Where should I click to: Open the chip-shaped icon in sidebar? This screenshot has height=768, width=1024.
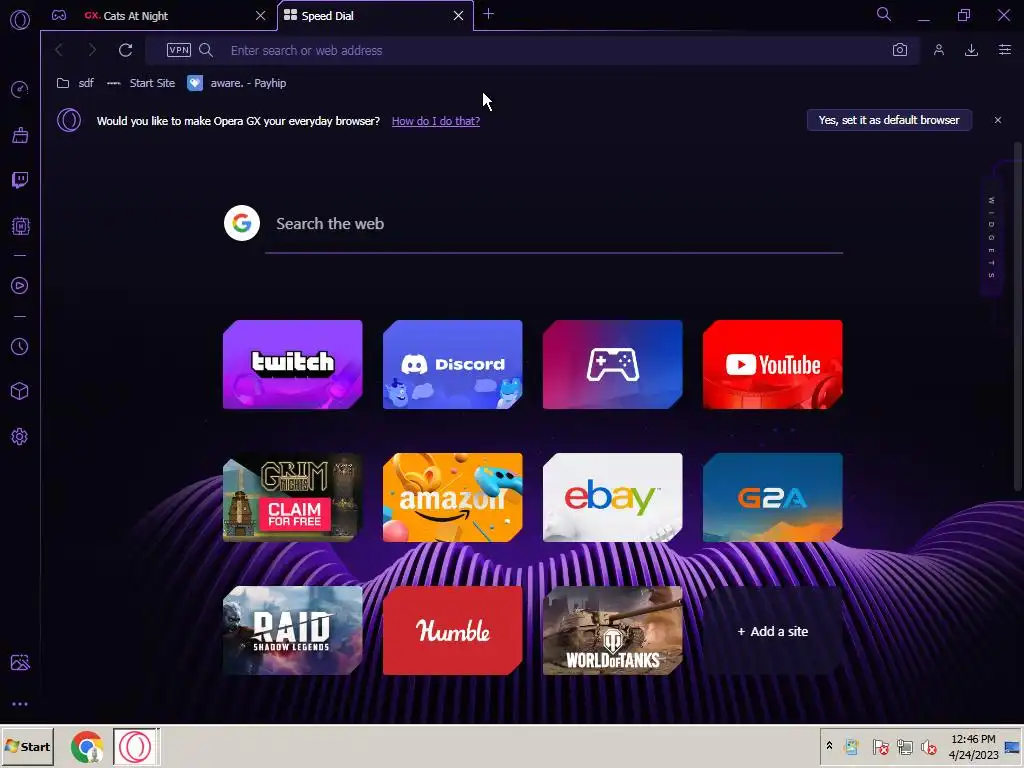(x=20, y=226)
